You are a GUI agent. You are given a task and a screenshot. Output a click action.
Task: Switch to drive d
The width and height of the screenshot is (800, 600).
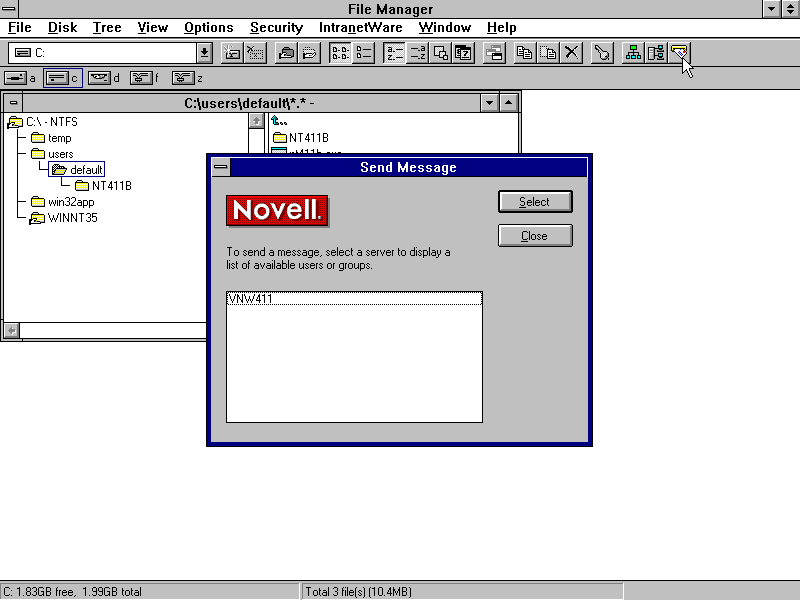(x=104, y=78)
